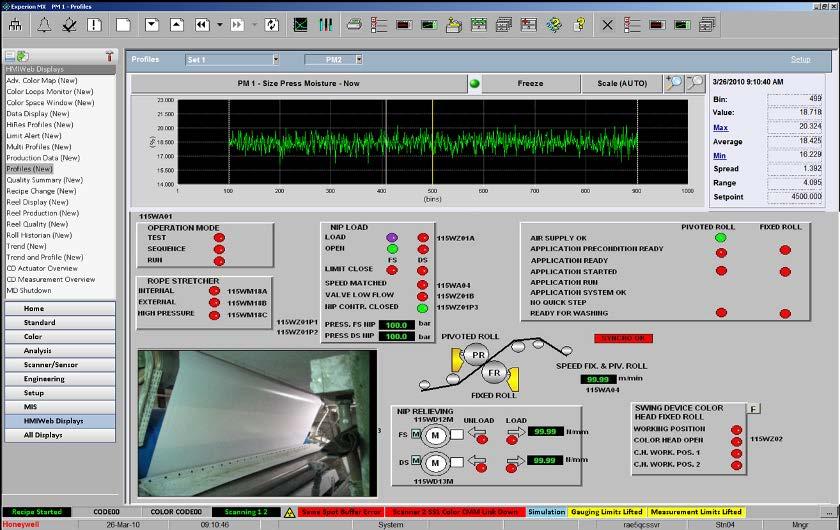This screenshot has width=840, height=530.
Task: Click the Min link in statistics panel
Action: 719,155
